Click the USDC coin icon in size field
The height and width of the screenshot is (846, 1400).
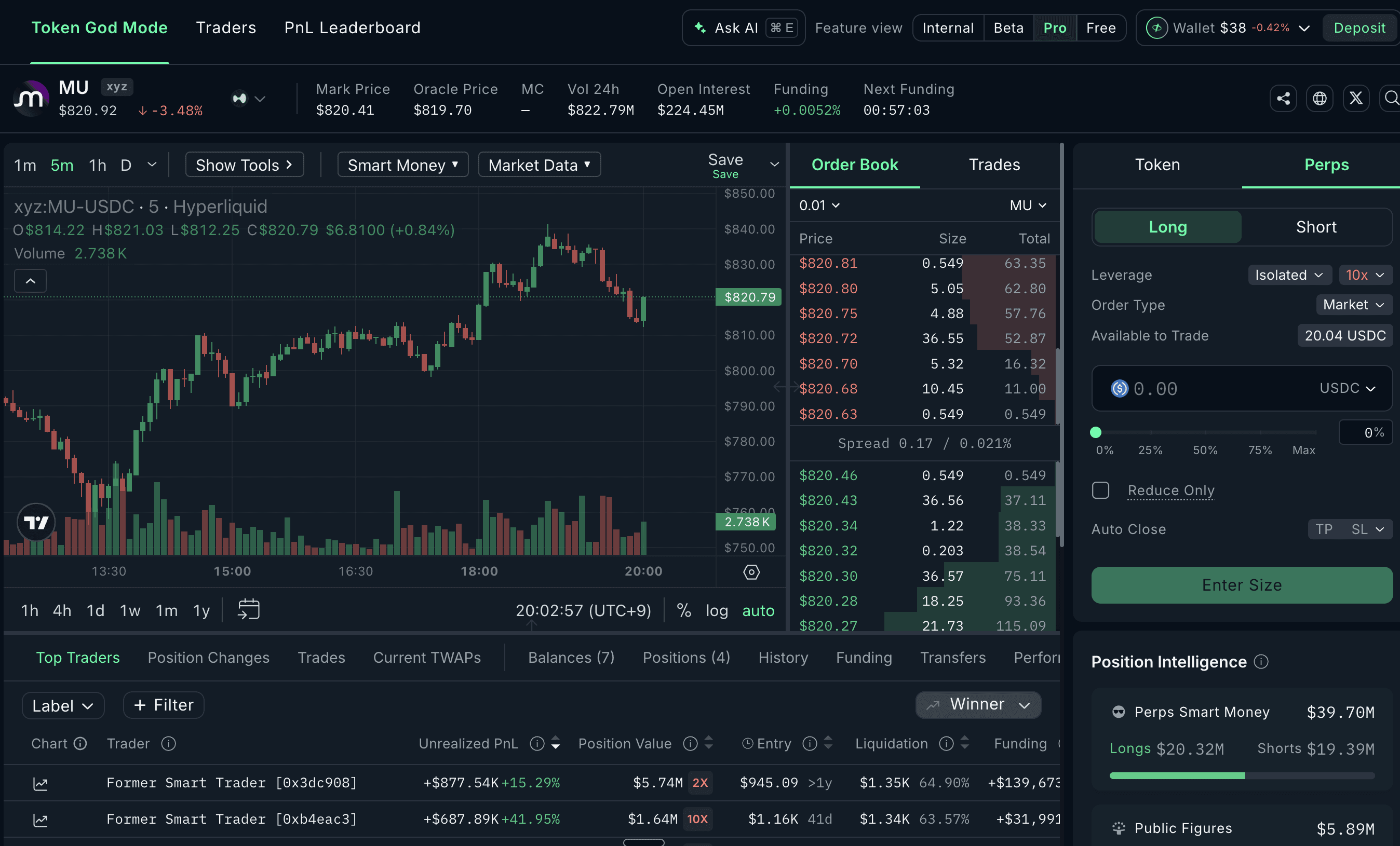pos(1119,388)
